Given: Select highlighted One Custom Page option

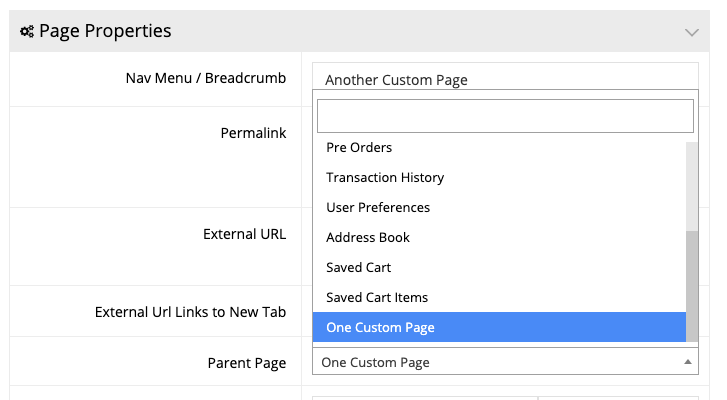Looking at the screenshot, I should 499,327.
